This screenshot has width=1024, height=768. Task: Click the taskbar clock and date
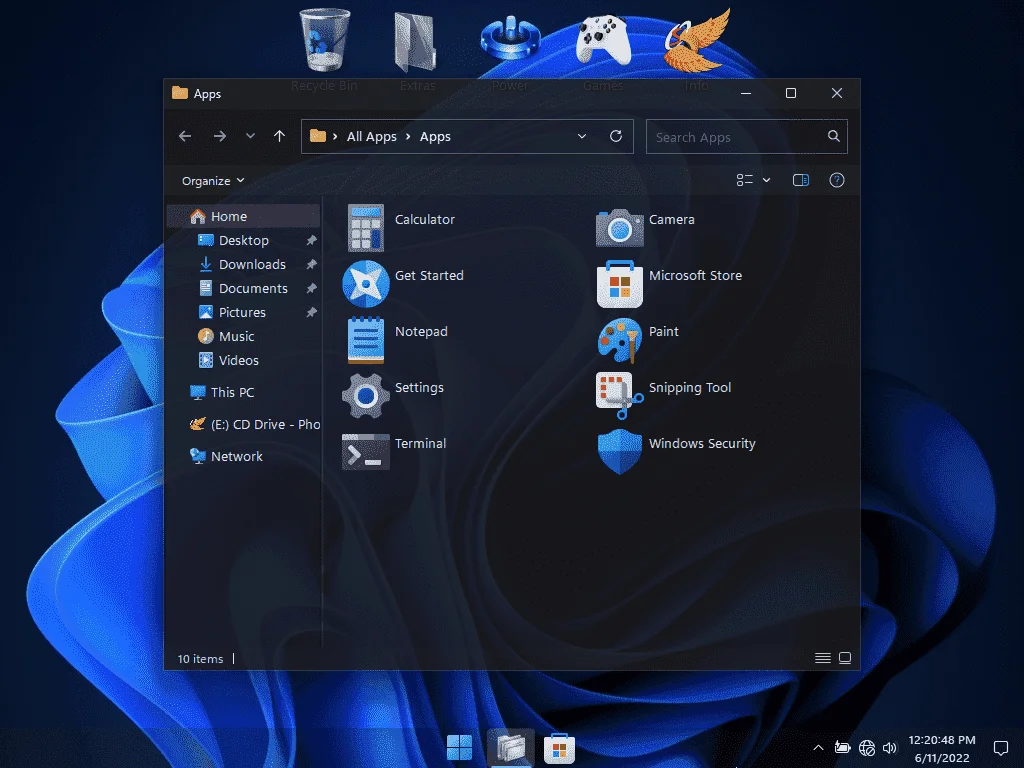(942, 748)
